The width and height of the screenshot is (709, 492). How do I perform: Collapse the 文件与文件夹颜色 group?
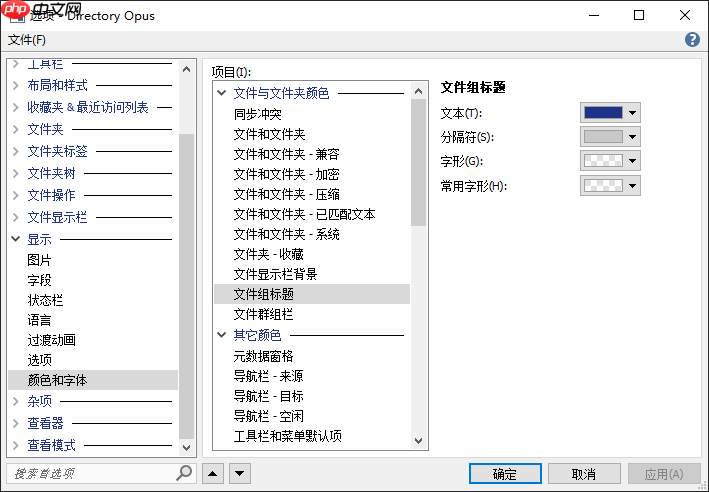222,93
